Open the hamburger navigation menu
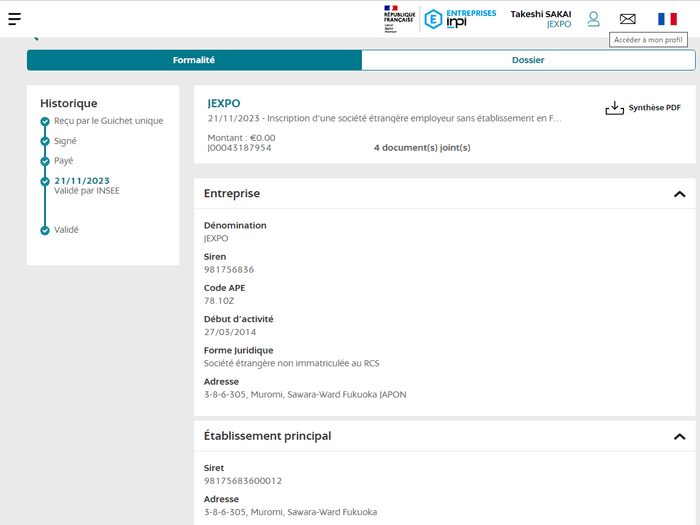 (x=14, y=19)
